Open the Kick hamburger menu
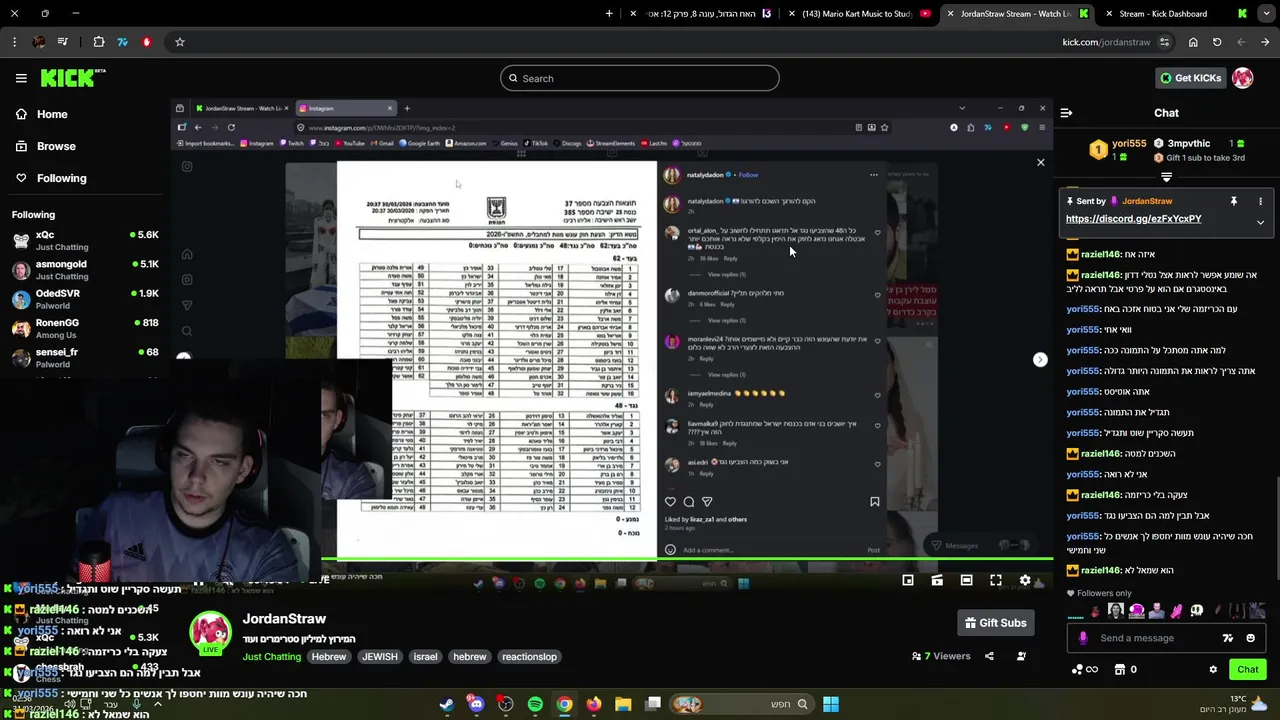 pyautogui.click(x=21, y=78)
